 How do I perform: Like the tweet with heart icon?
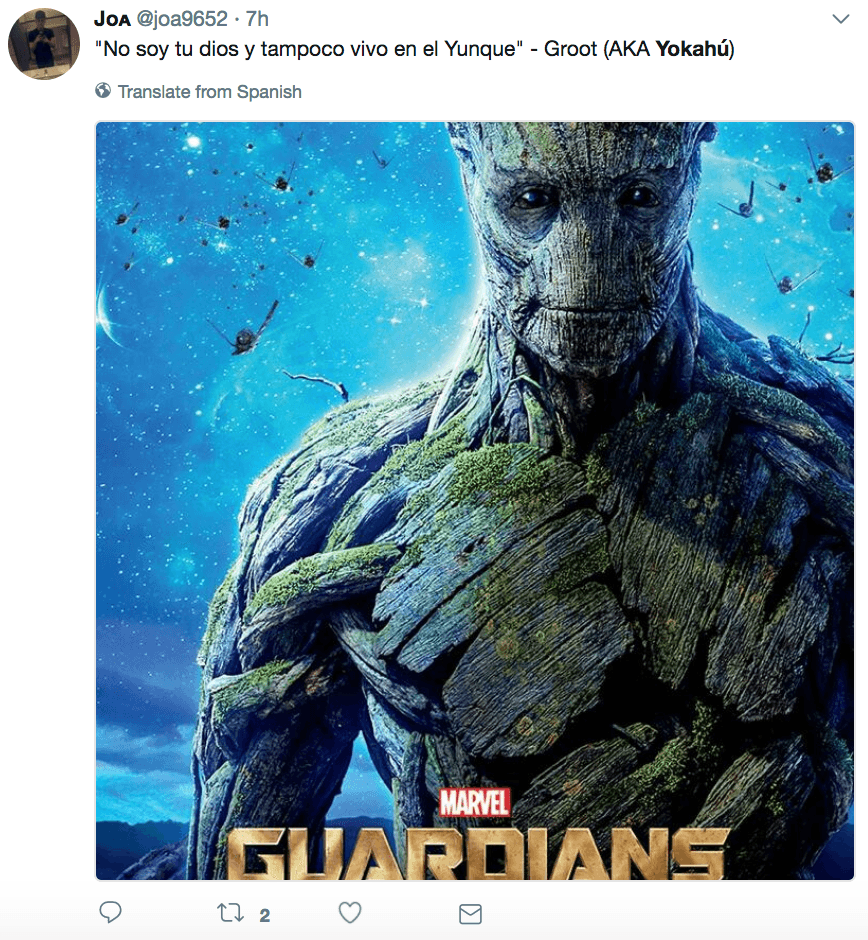click(349, 912)
